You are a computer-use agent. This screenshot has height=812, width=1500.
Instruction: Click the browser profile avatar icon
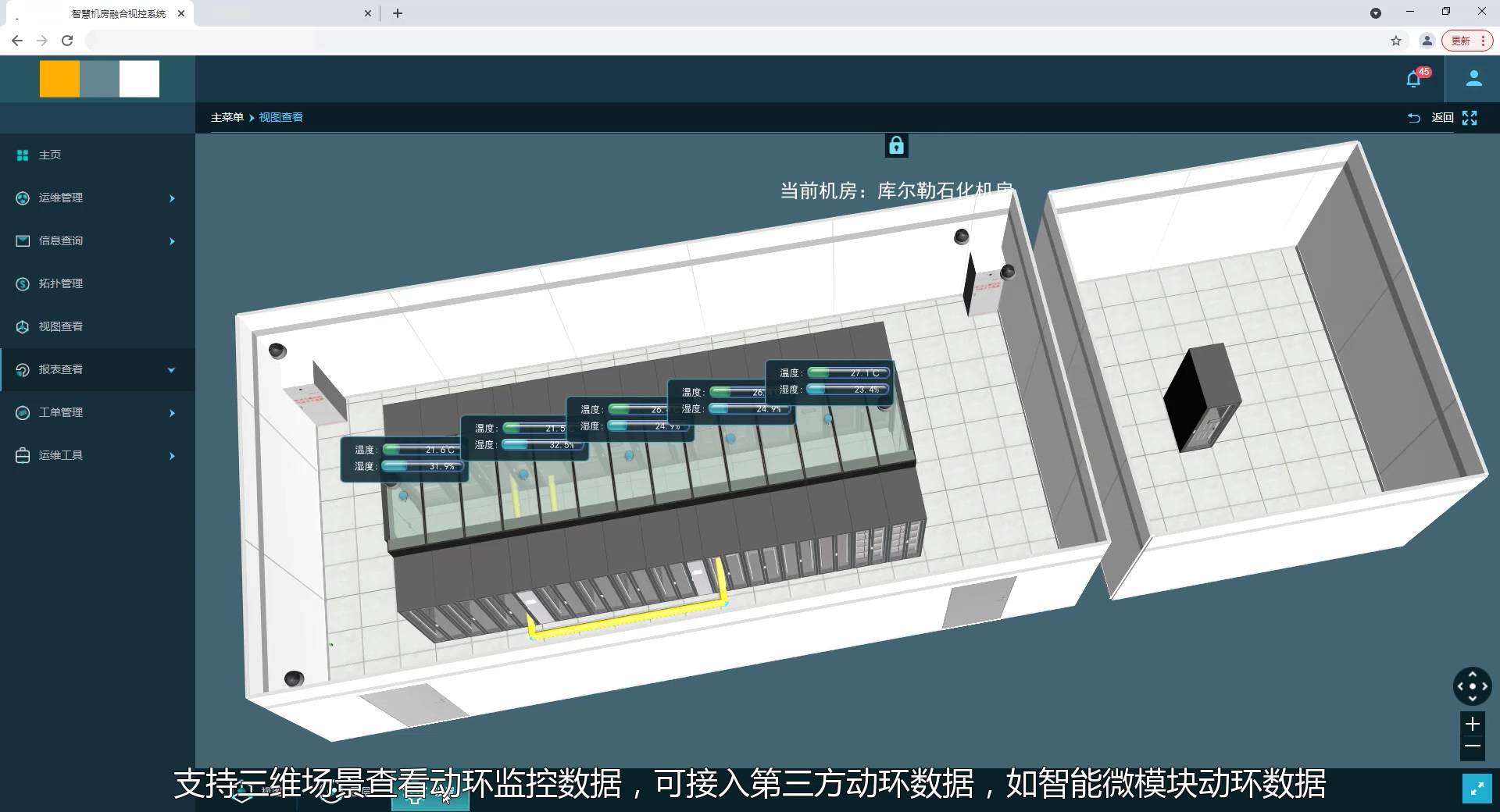click(1427, 41)
